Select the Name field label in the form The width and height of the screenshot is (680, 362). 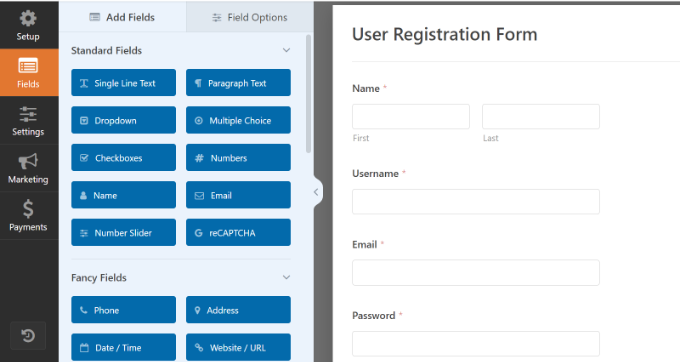(x=366, y=88)
